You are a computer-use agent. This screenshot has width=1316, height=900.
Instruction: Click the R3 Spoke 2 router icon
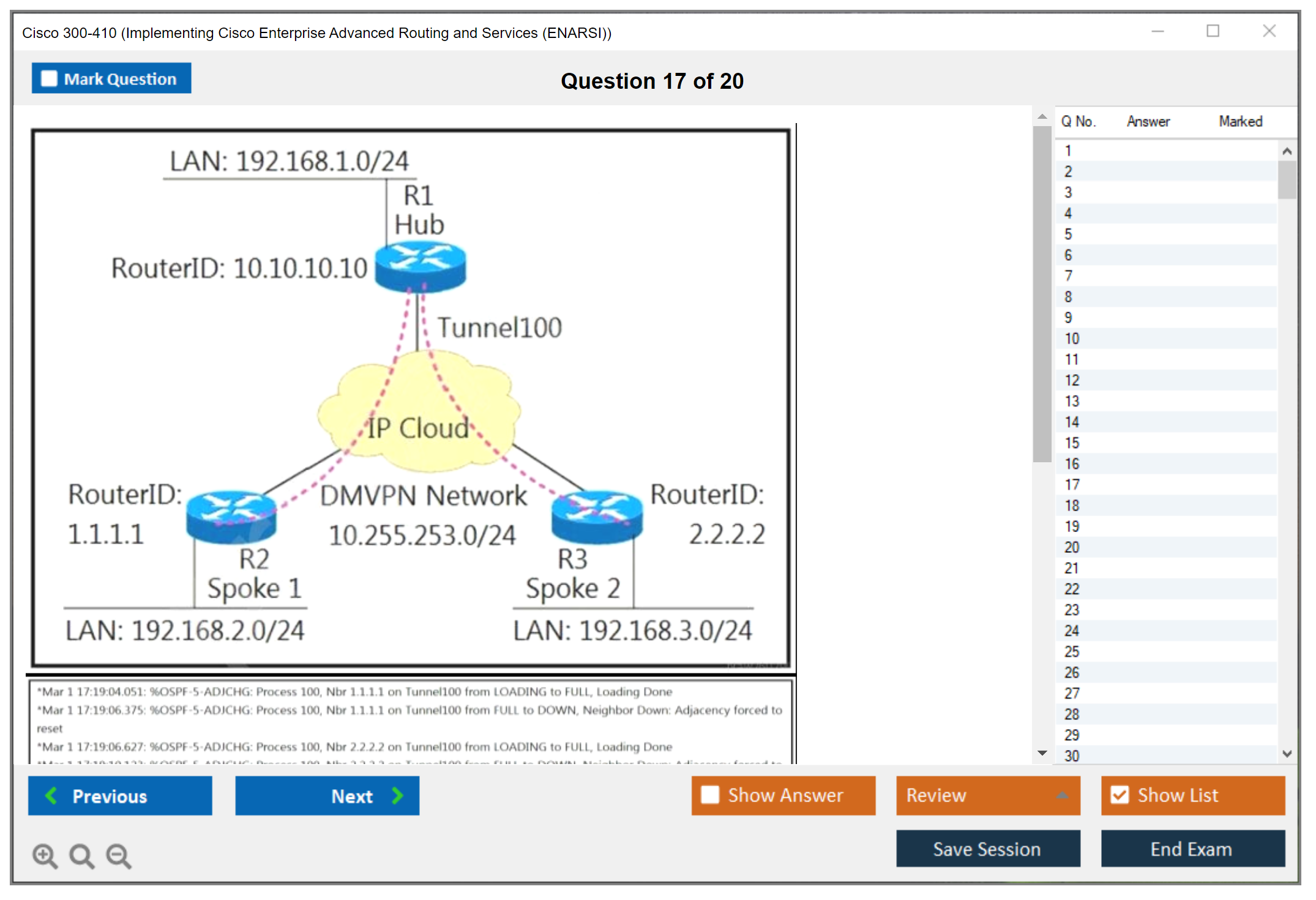point(597,516)
